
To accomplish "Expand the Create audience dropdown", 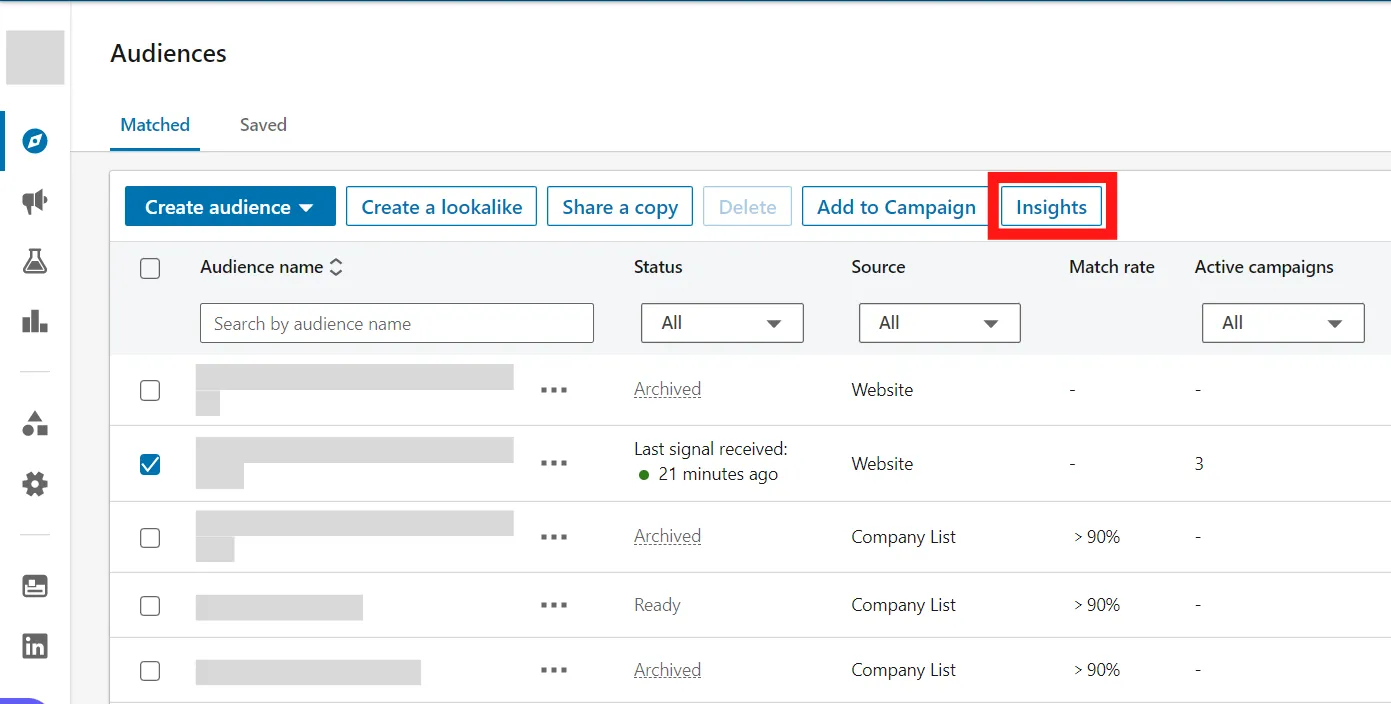I will tap(229, 206).
